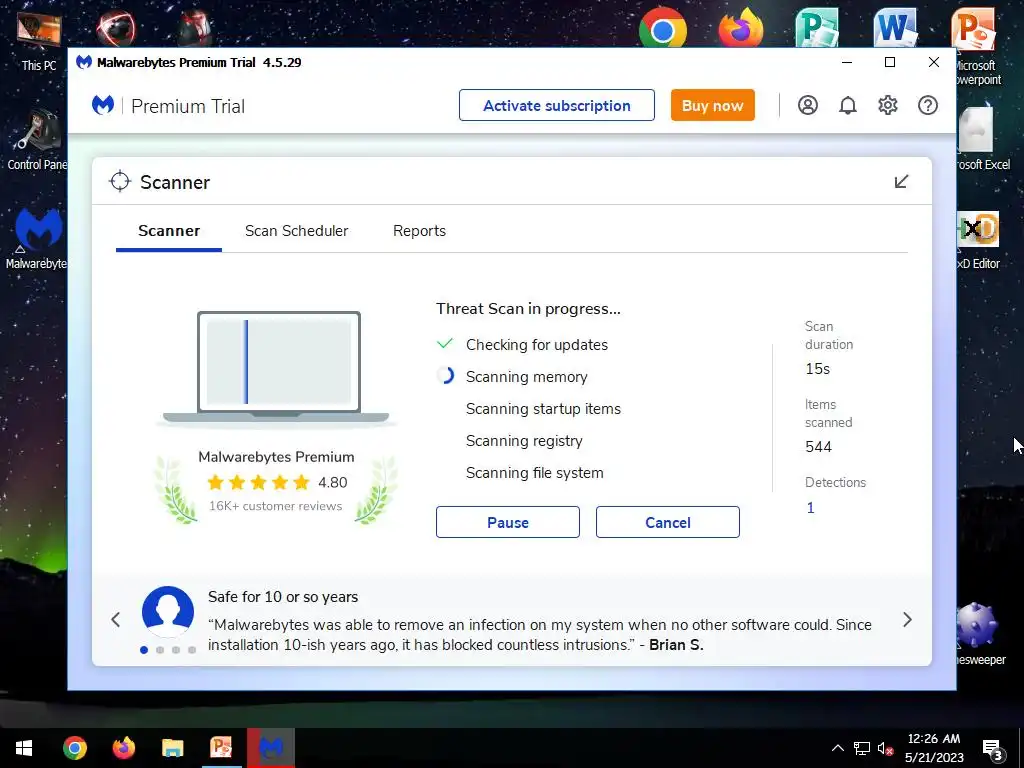Switch to the Scan Scheduler tab
Viewport: 1024px width, 768px height.
[296, 231]
